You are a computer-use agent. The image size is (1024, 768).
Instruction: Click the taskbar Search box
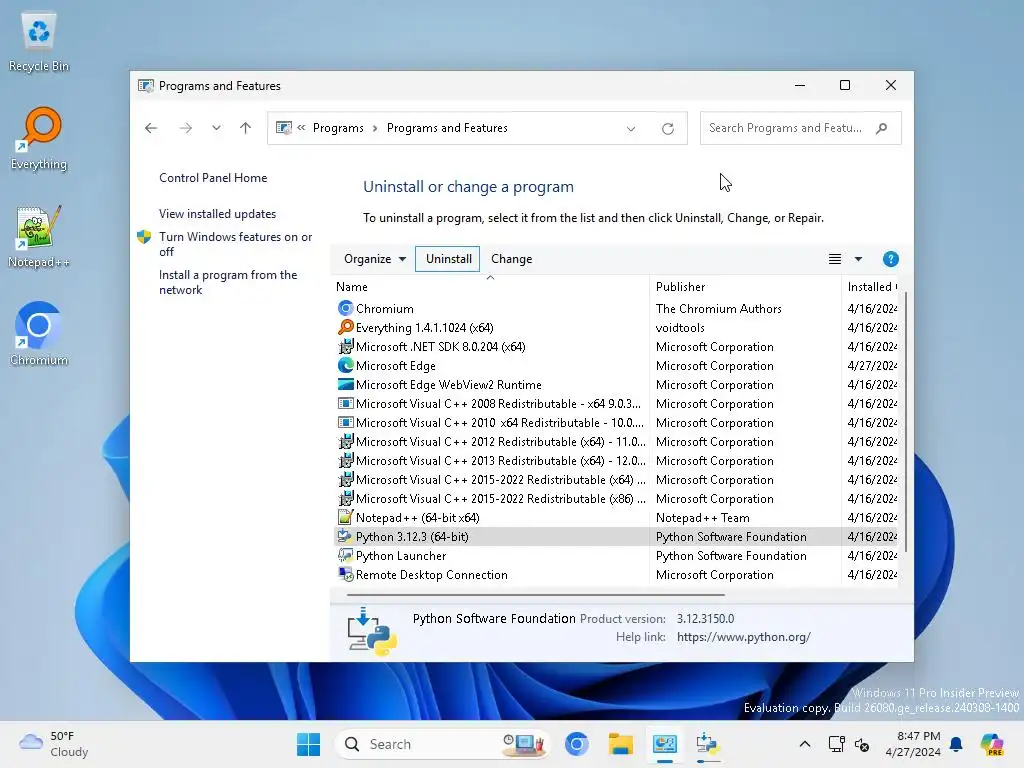pos(441,744)
